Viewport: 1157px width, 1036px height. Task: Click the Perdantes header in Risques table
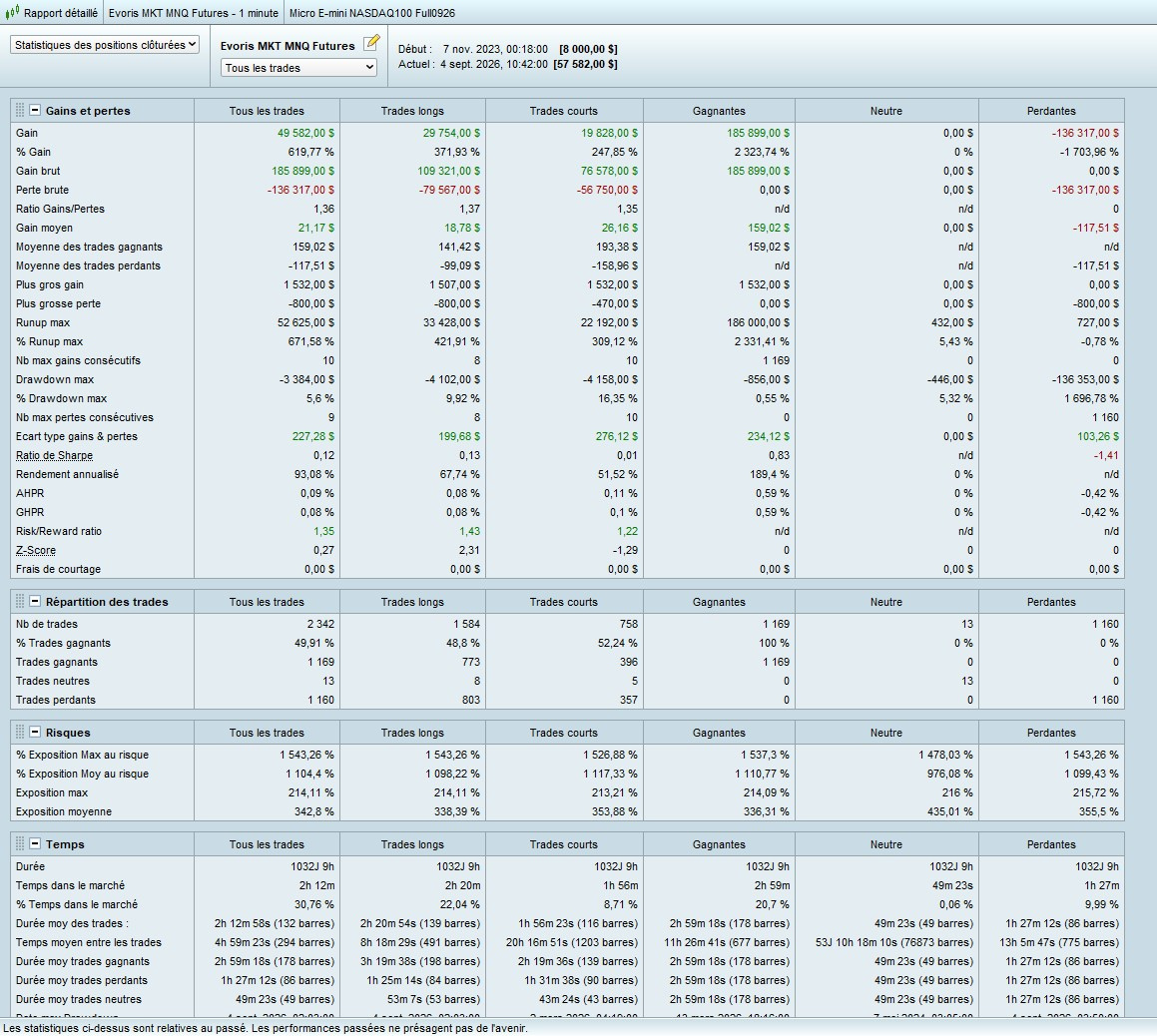(x=1051, y=733)
